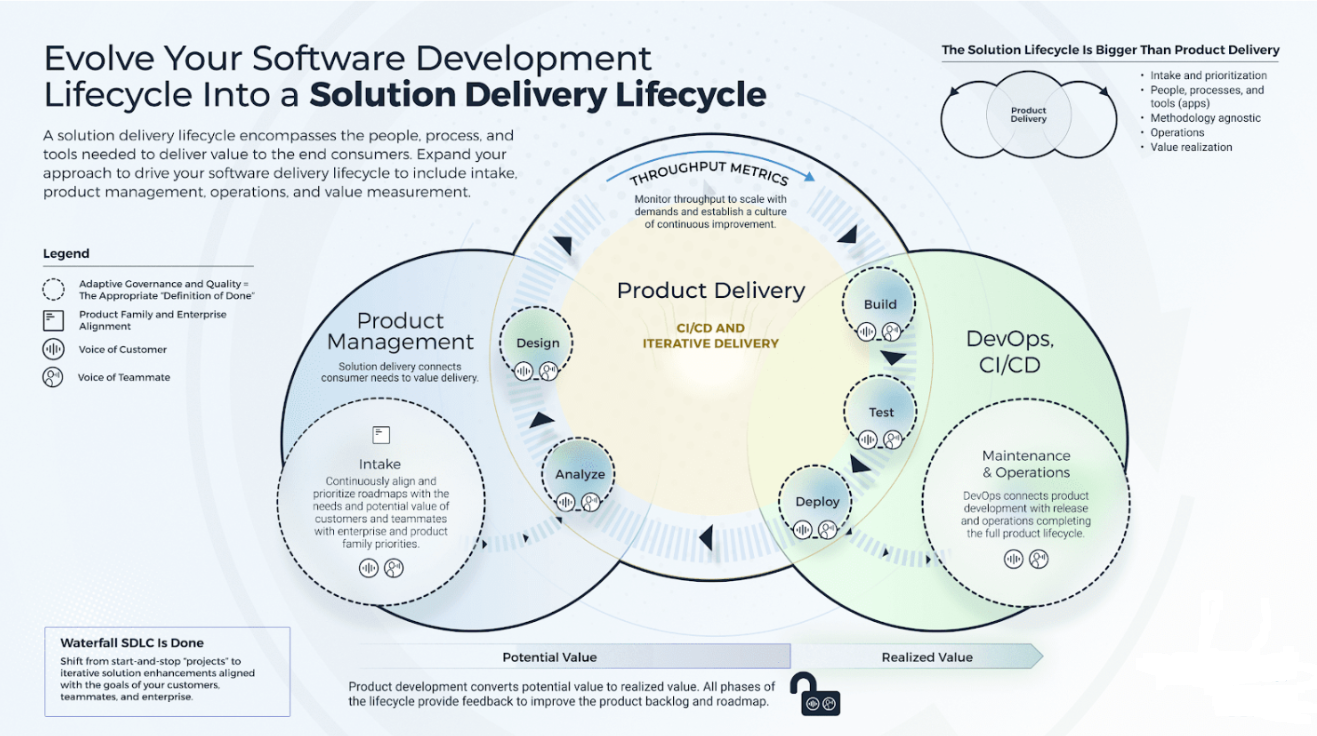Select the Design phase circle
Viewport: 1317px width, 736px height.
(x=537, y=344)
